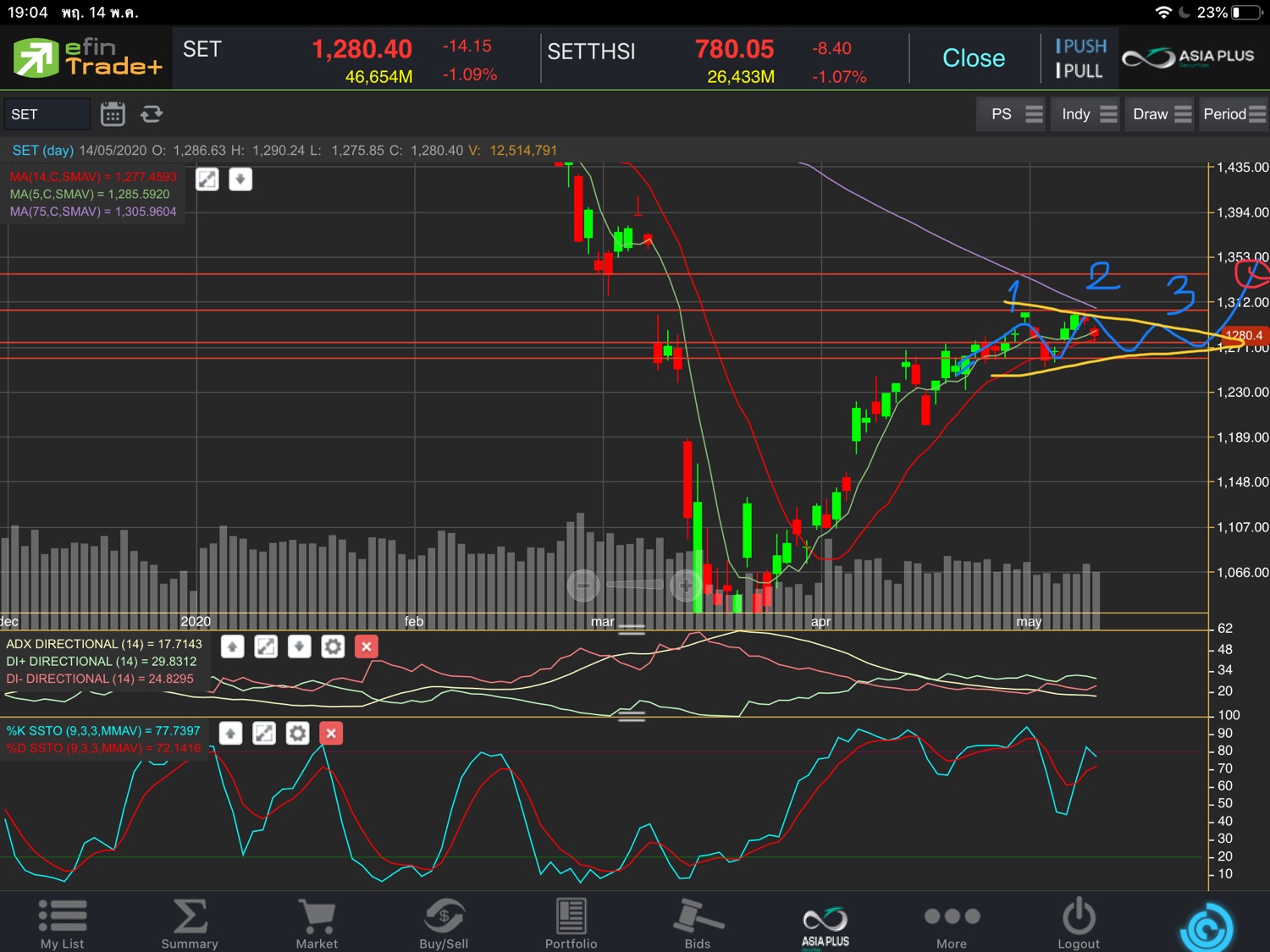Open the Bids tab
Viewport: 1270px width, 952px height.
pyautogui.click(x=698, y=923)
